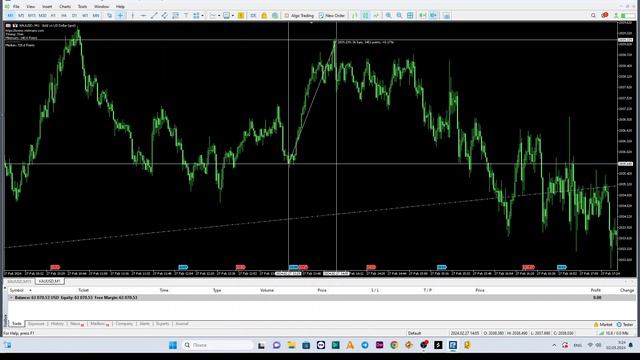Pick the equidistant channel tool
The width and height of the screenshot is (640, 360).
pyautogui.click(x=164, y=16)
